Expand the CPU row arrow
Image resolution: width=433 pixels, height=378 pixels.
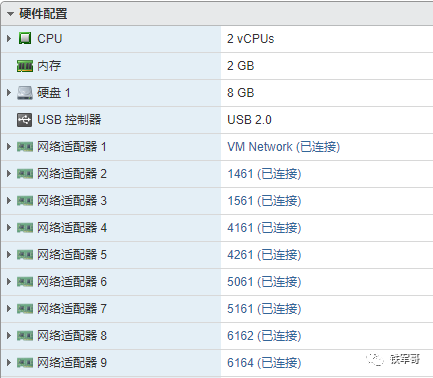point(9,39)
